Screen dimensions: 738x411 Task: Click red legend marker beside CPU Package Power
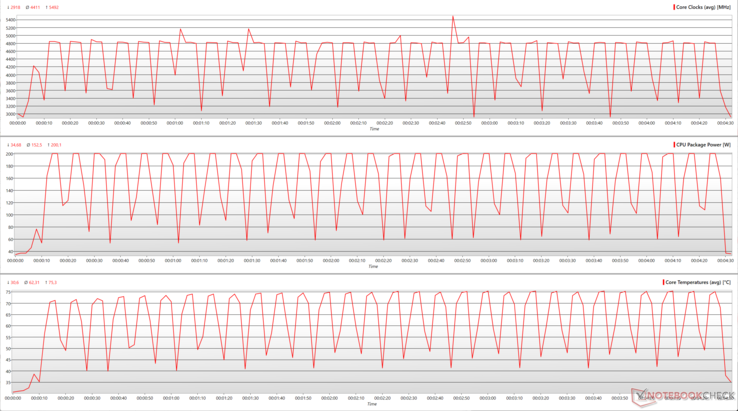point(674,145)
